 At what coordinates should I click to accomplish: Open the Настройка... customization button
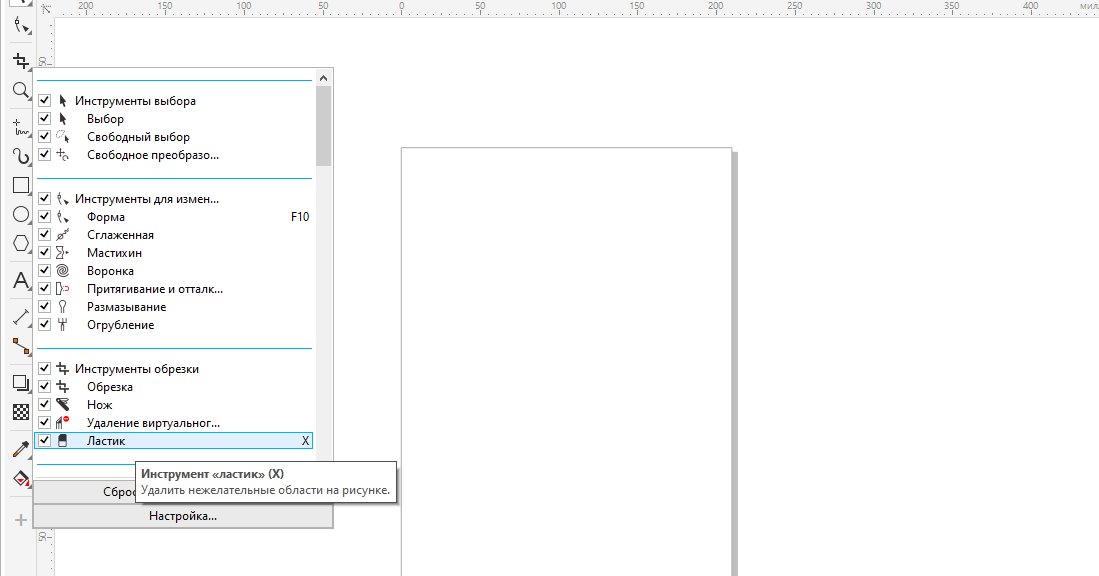(183, 516)
